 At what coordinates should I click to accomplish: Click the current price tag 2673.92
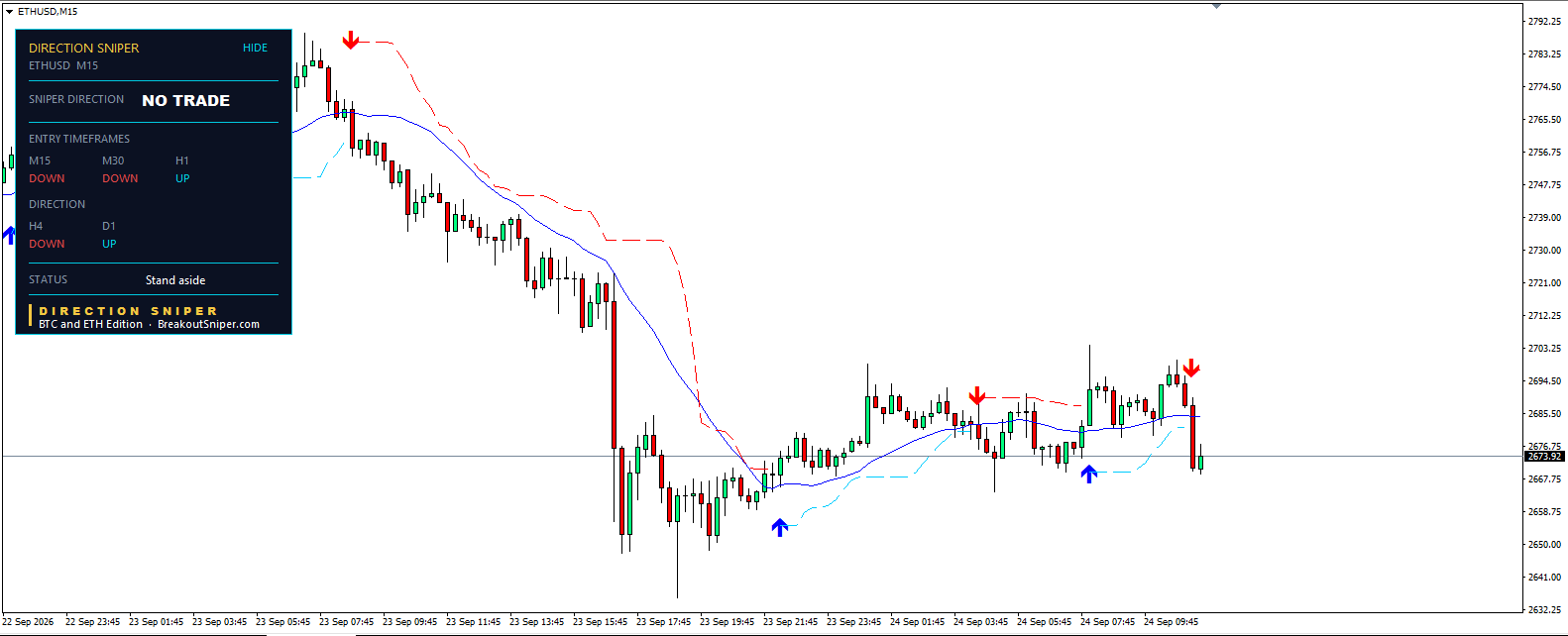tap(1544, 457)
